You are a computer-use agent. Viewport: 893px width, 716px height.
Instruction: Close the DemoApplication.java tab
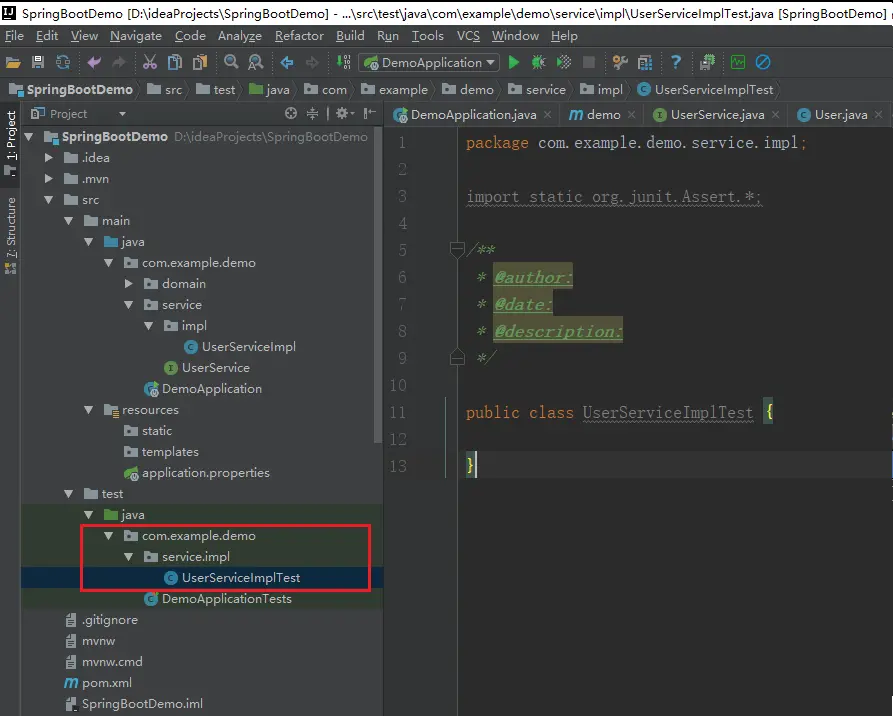[547, 114]
